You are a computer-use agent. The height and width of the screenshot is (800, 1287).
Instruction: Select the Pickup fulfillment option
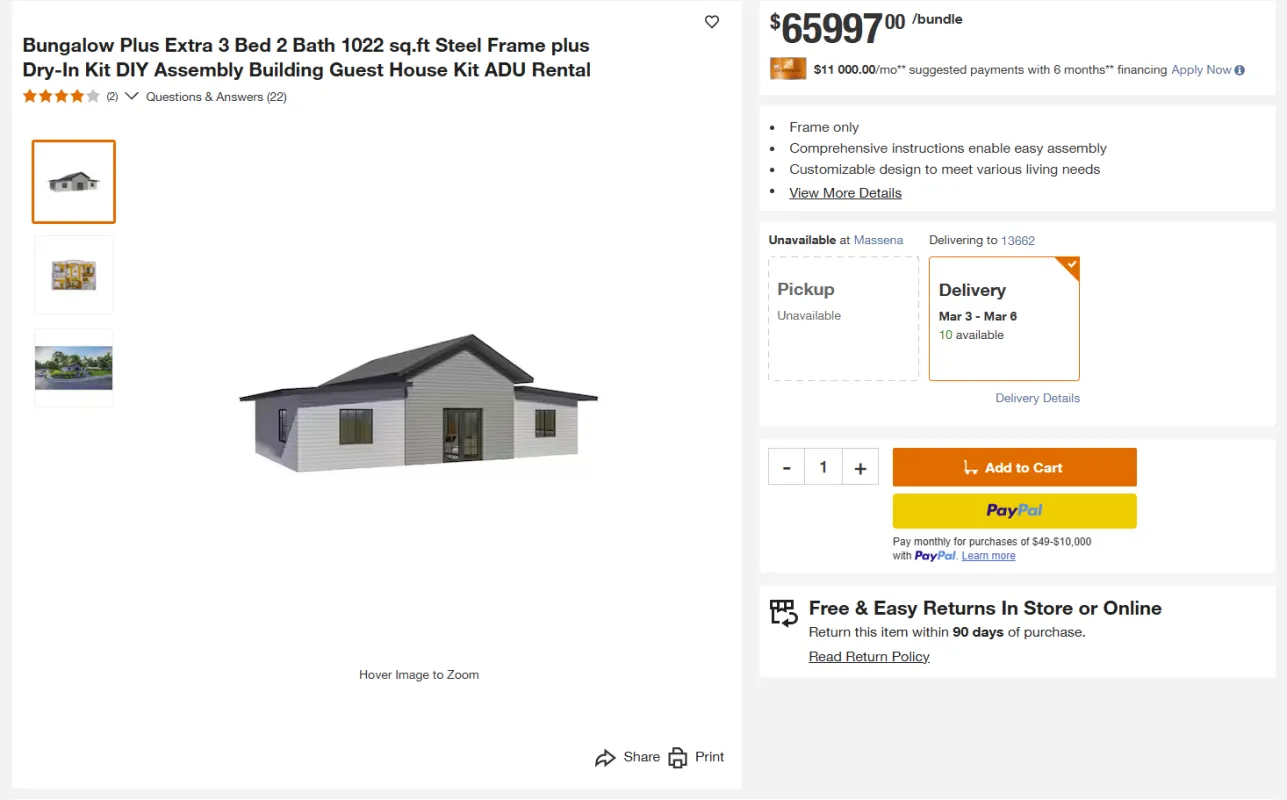click(x=843, y=319)
